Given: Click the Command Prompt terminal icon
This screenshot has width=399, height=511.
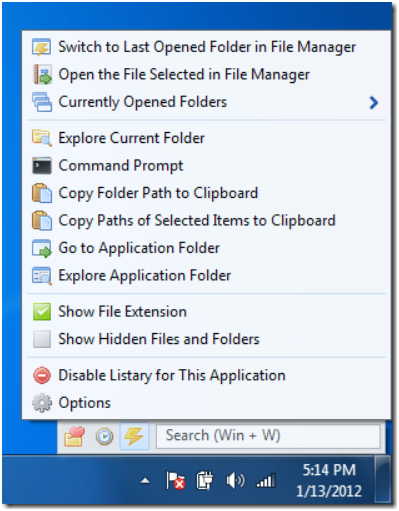Looking at the screenshot, I should 42,166.
